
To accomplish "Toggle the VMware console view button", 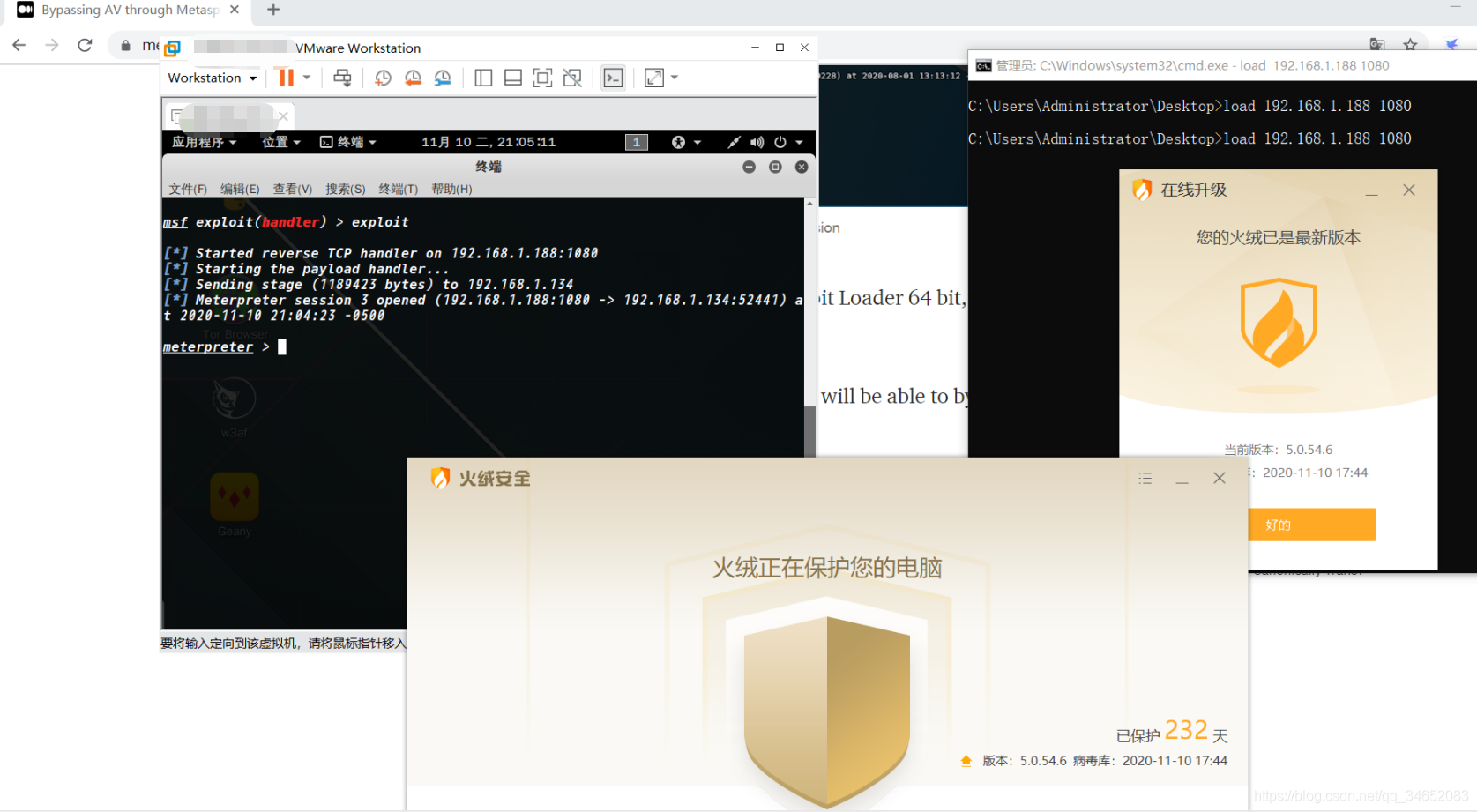I will 613,78.
